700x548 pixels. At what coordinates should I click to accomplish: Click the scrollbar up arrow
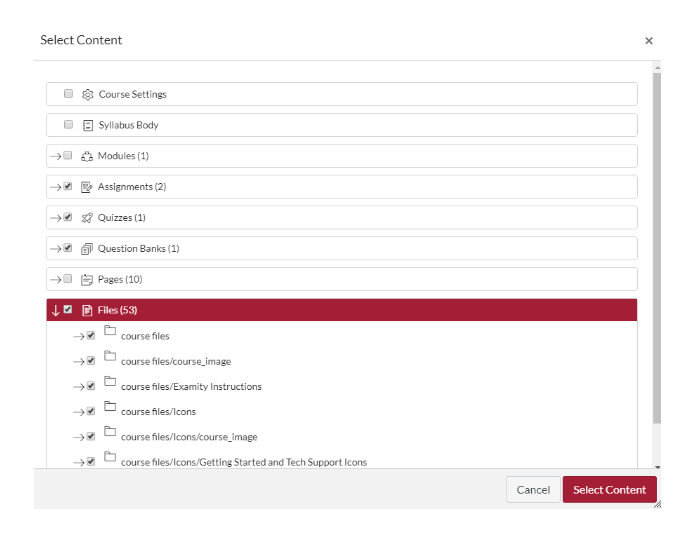(x=657, y=67)
